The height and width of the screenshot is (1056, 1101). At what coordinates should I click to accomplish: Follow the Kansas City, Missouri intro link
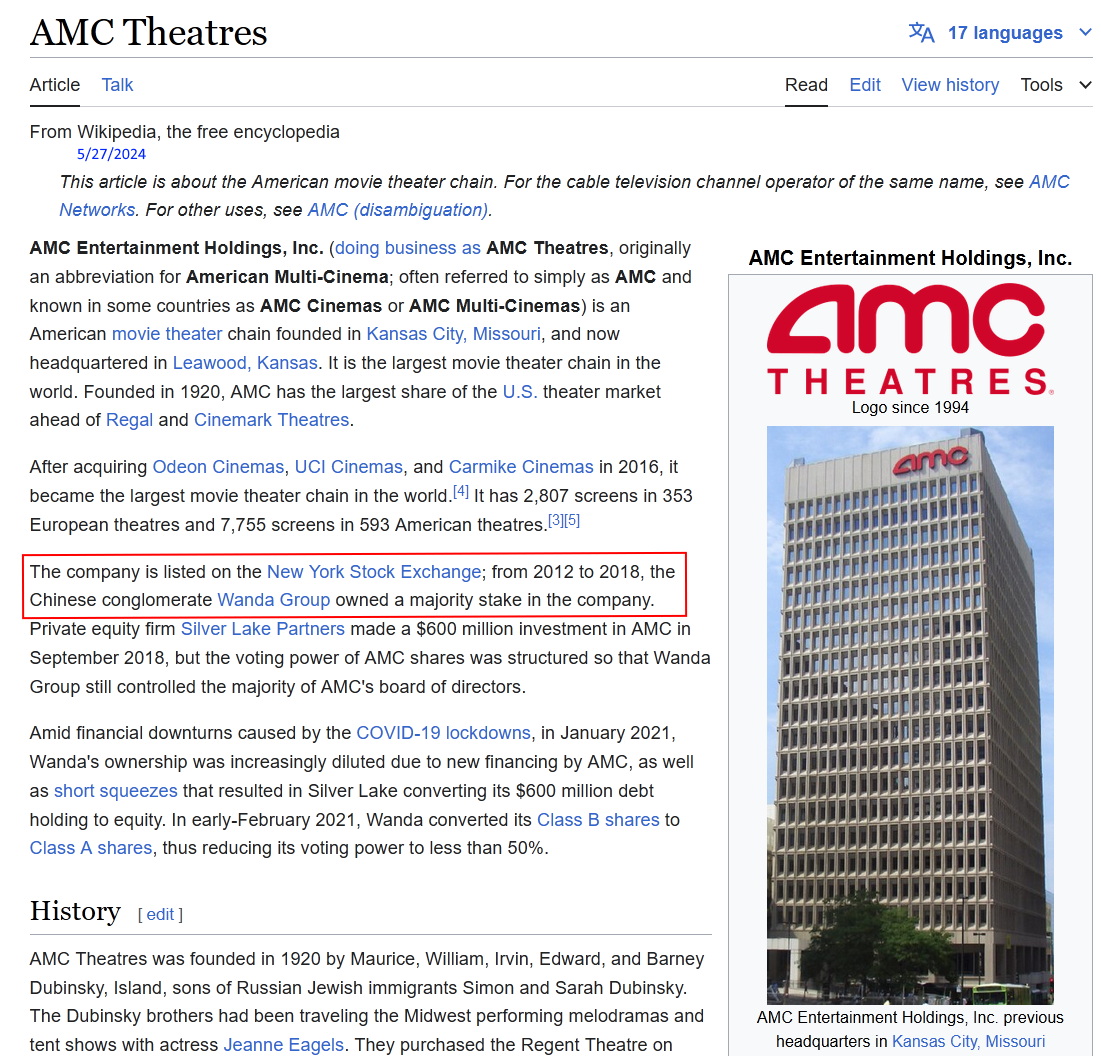pyautogui.click(x=454, y=334)
